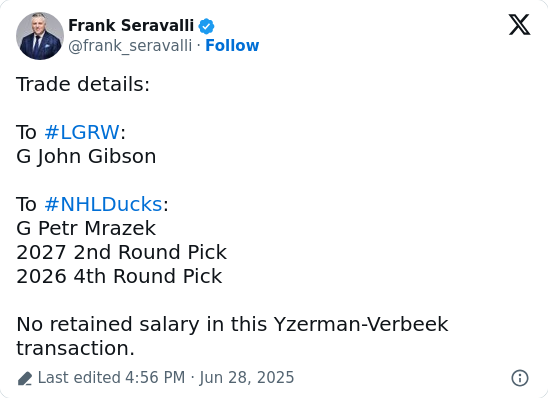Visit the @frank_seravalli handle
The image size is (548, 398).
pos(130,46)
